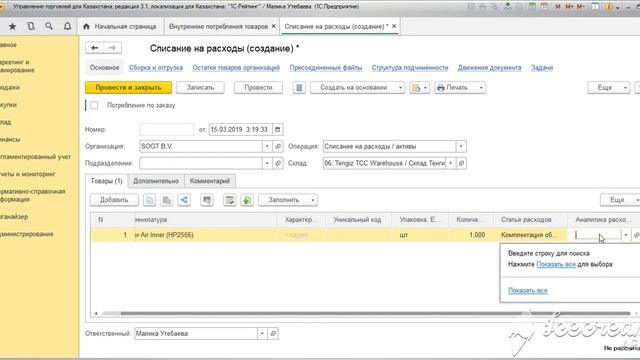Open Регламентированный учет in the sidebar
640x360 pixels.
36,157
